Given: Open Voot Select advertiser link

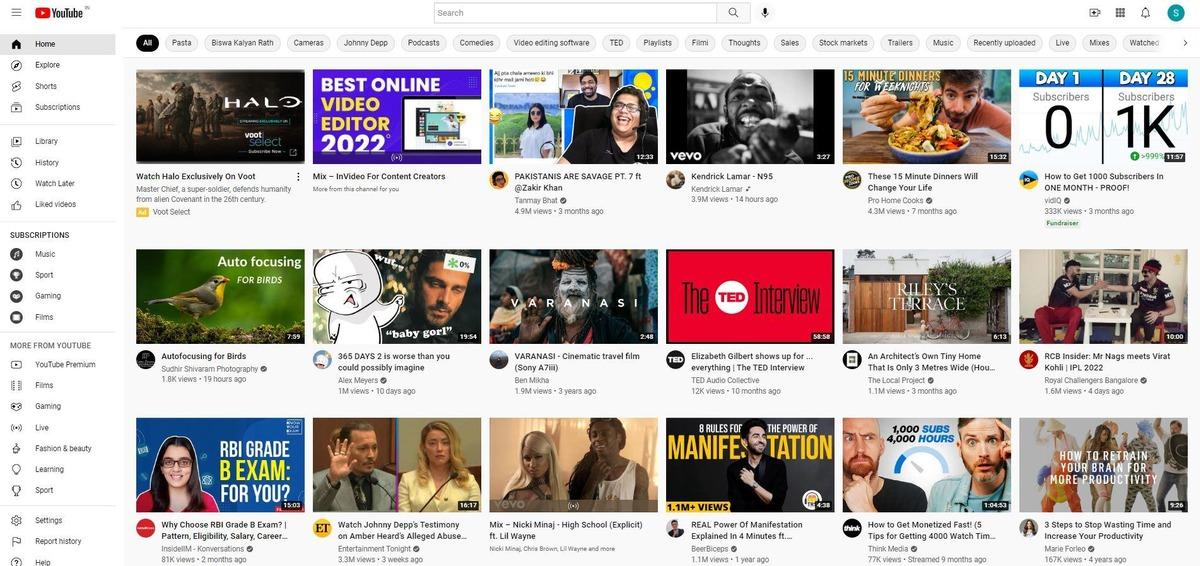Looking at the screenshot, I should click(x=171, y=212).
